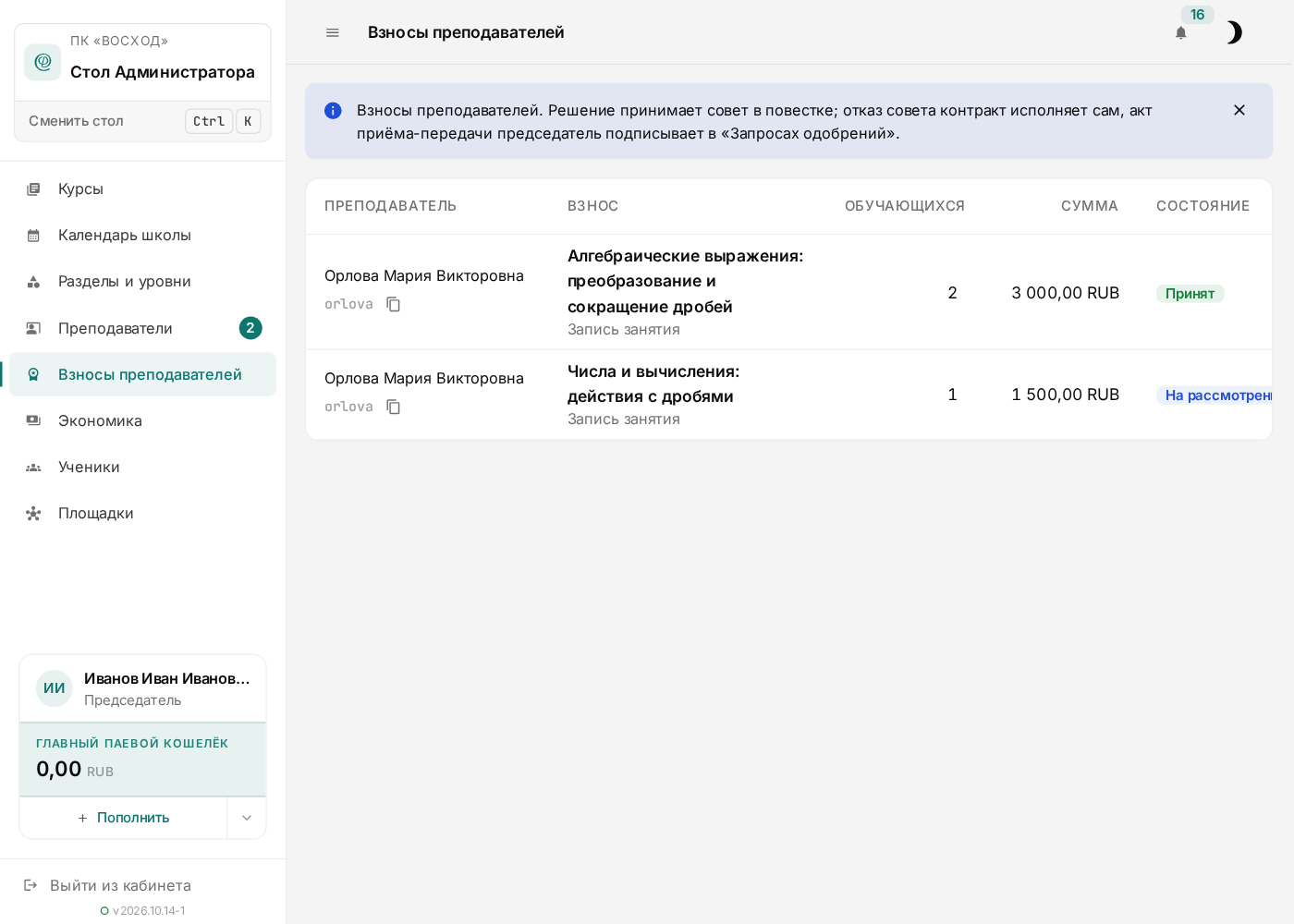Copy orlova login in Принят row

(393, 304)
